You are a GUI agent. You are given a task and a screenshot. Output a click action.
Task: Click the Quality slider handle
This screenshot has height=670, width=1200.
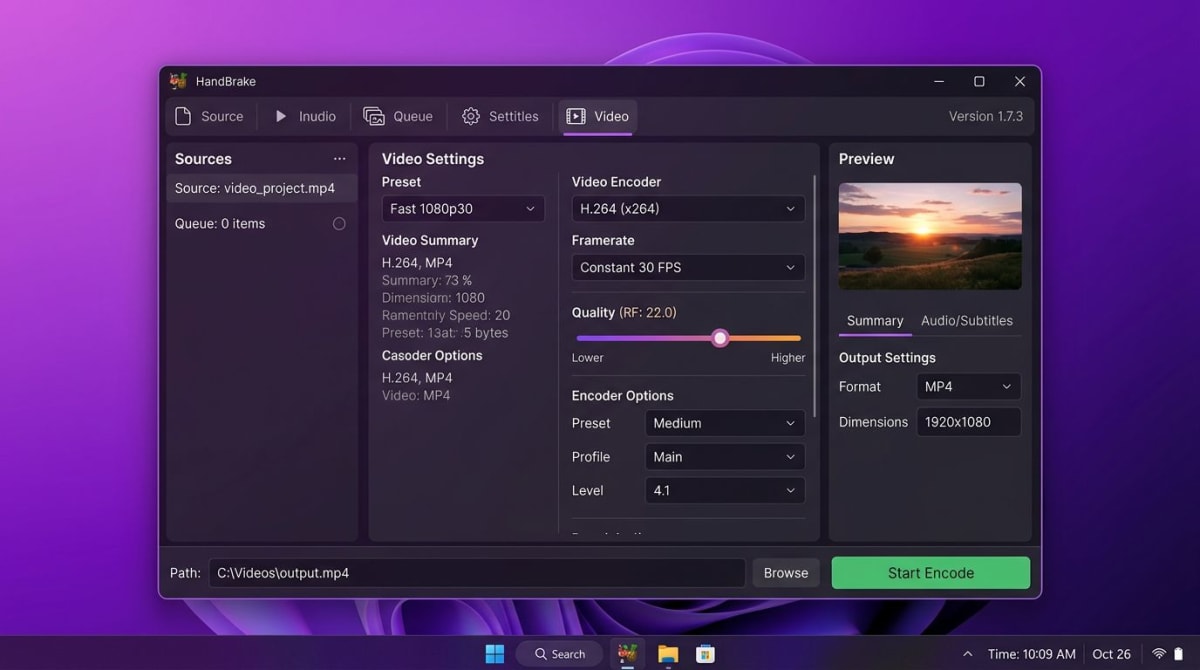point(720,338)
